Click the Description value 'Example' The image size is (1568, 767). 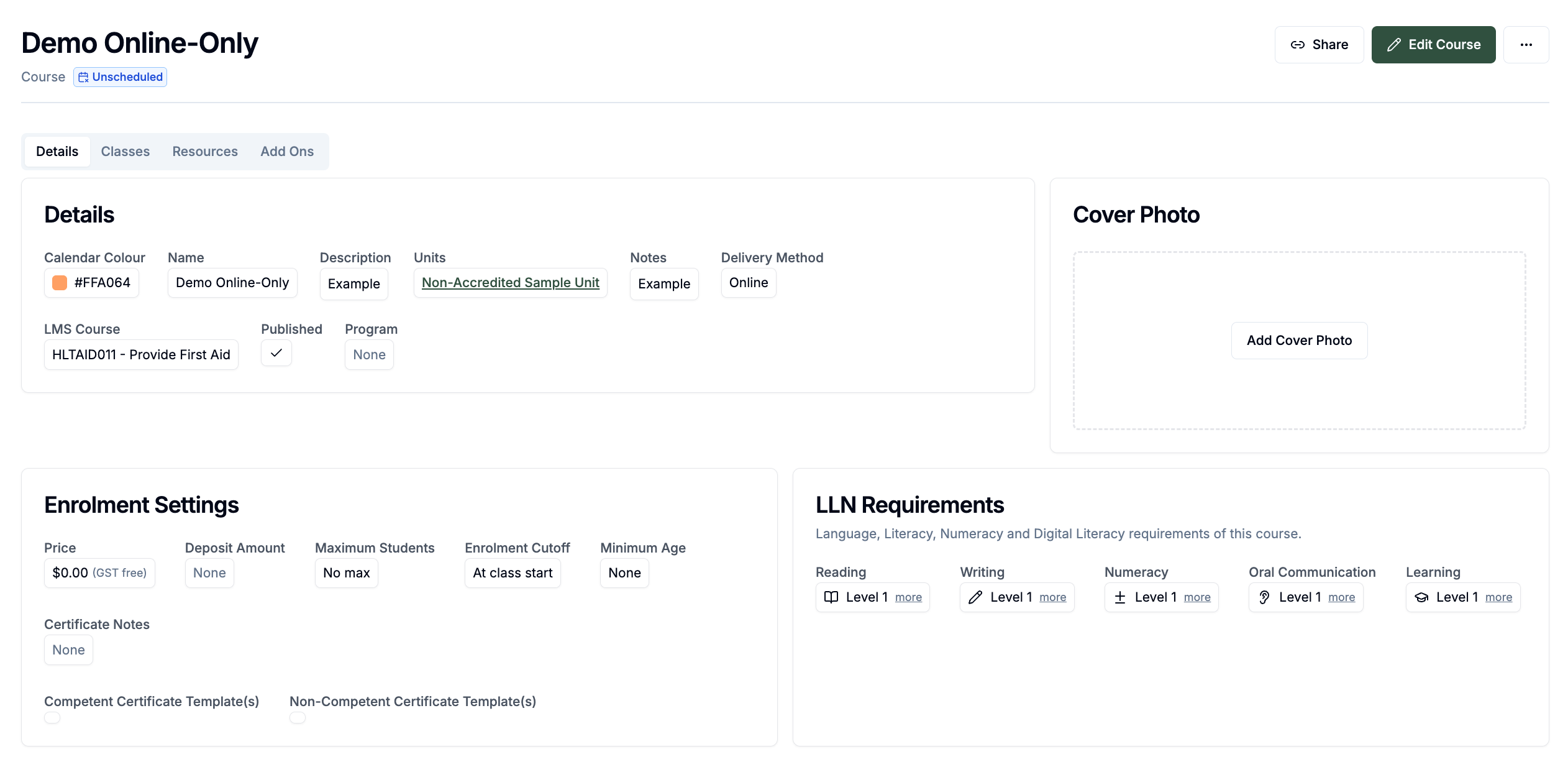pyautogui.click(x=354, y=284)
